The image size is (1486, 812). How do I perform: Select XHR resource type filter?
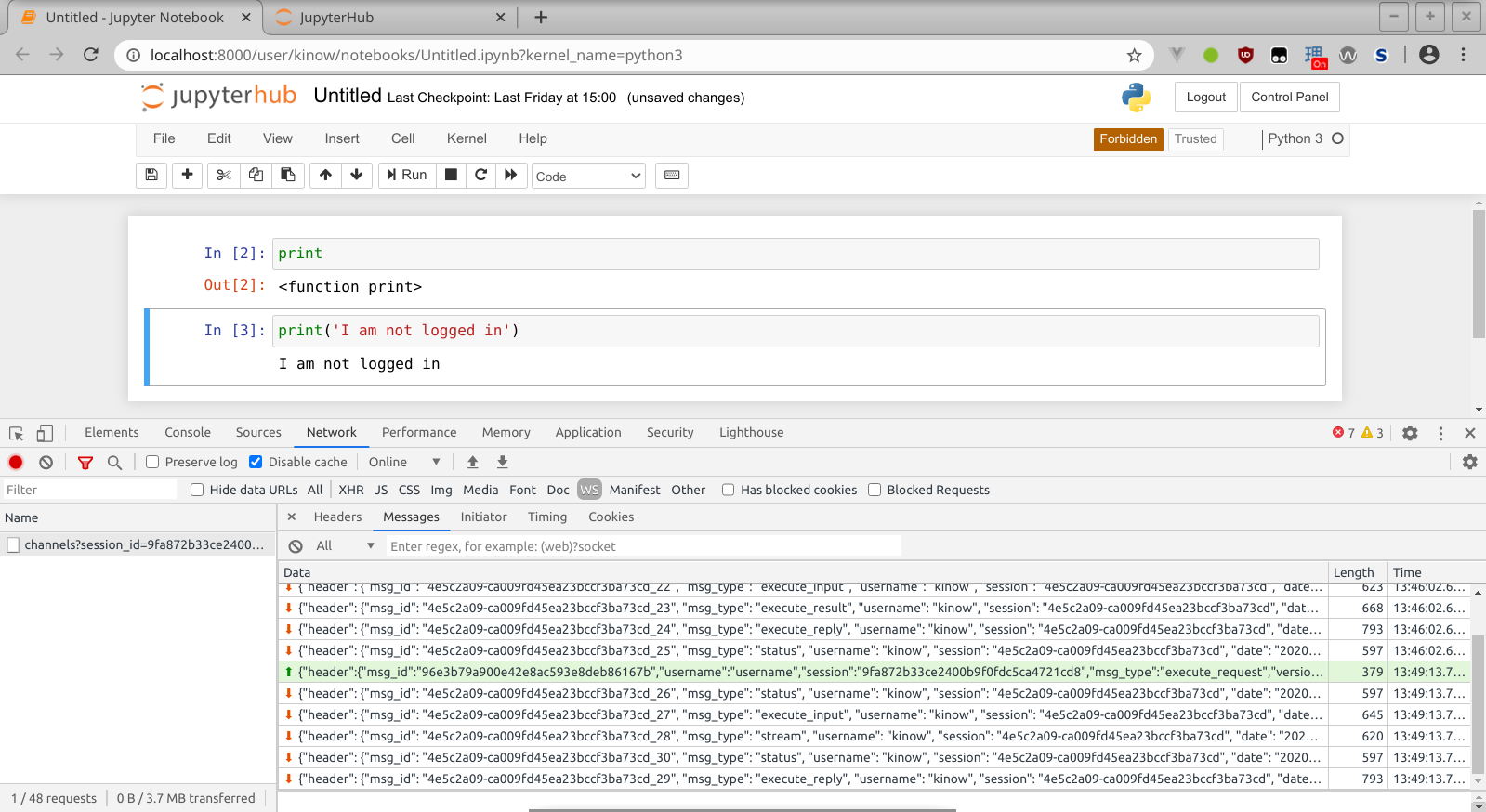tap(351, 490)
